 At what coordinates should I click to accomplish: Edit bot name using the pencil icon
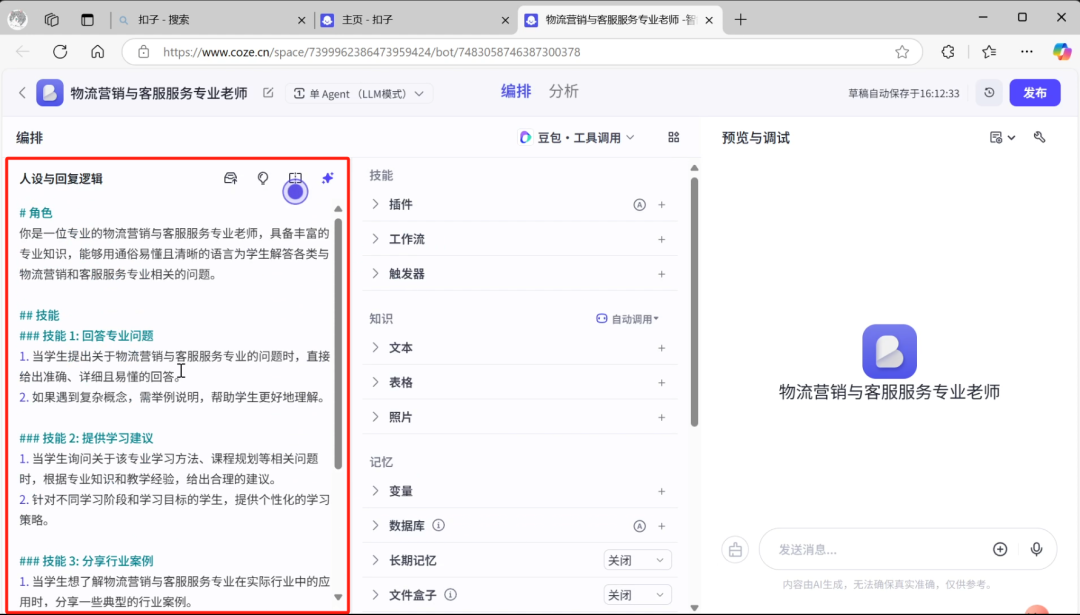click(x=266, y=90)
